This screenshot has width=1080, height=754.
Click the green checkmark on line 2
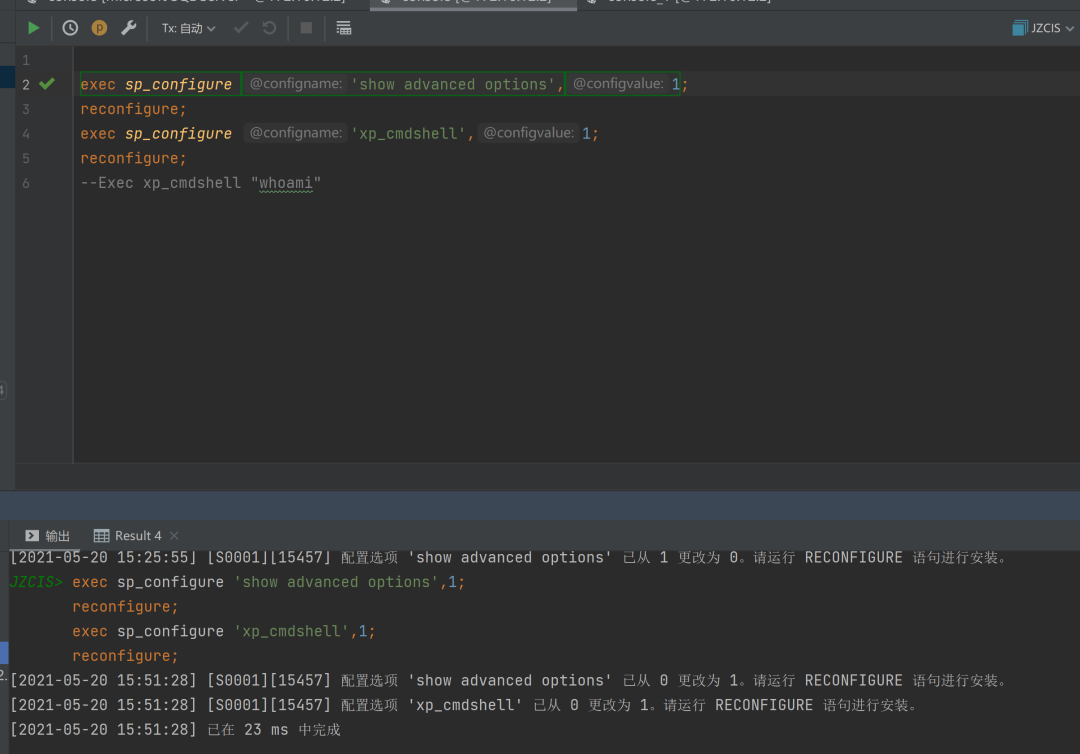(x=46, y=84)
